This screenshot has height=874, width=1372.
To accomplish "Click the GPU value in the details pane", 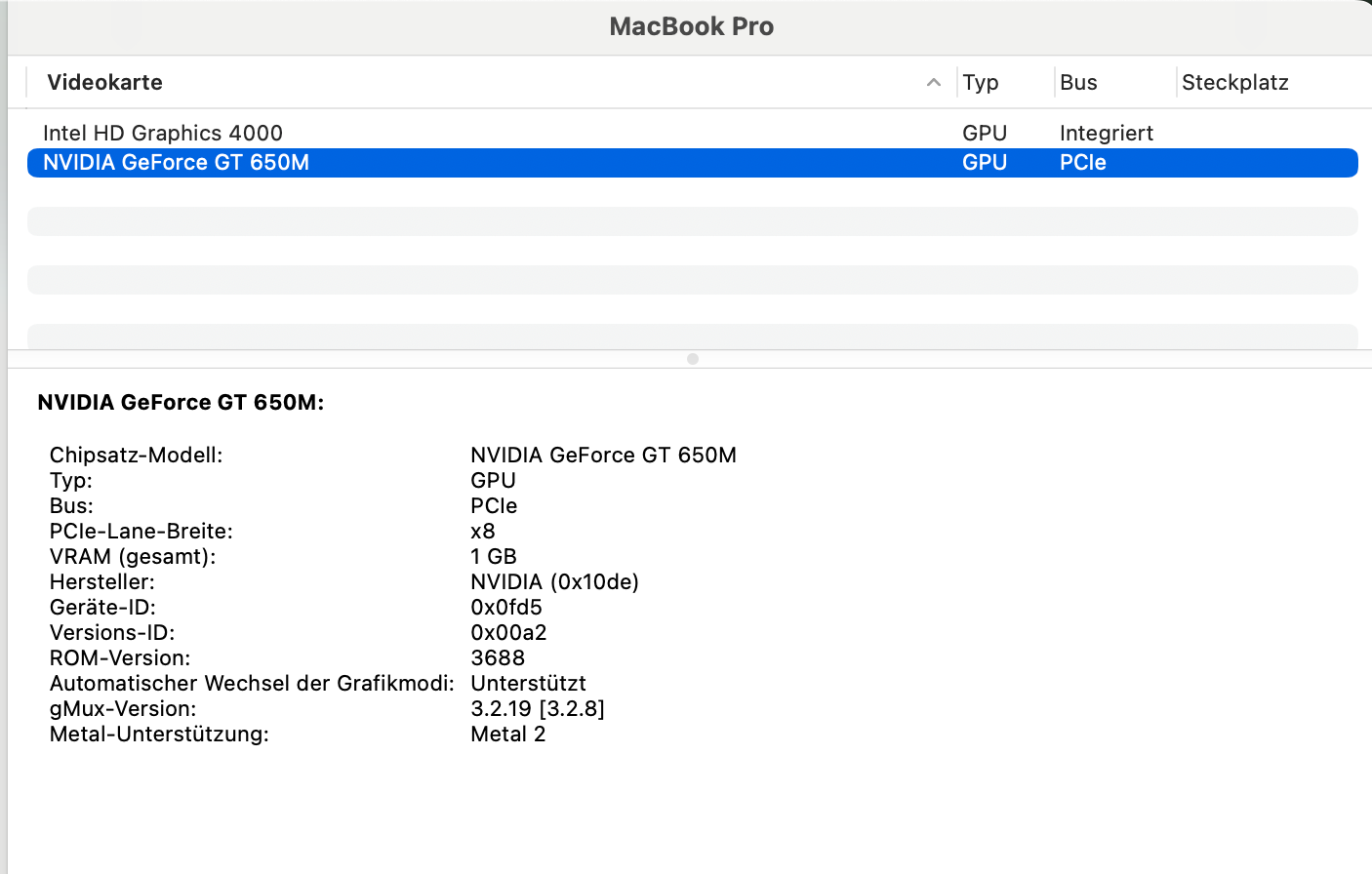I will 494,480.
